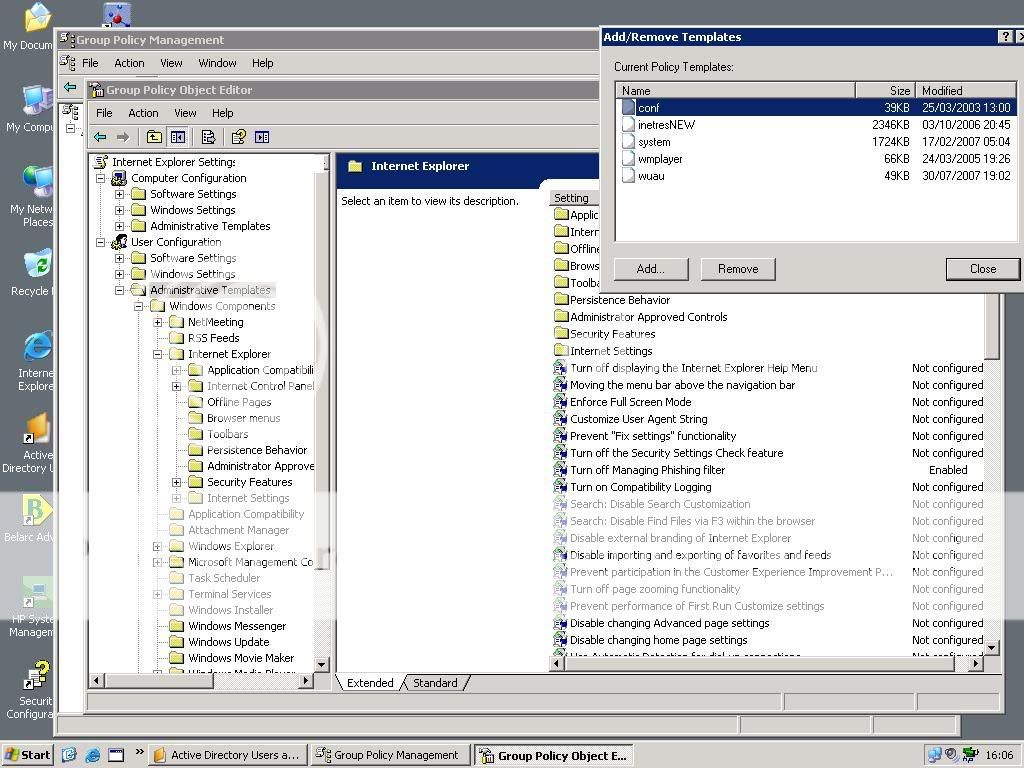Click the tree pane's vertical scroll down arrow
Viewport: 1024px width, 768px height.
(321, 665)
